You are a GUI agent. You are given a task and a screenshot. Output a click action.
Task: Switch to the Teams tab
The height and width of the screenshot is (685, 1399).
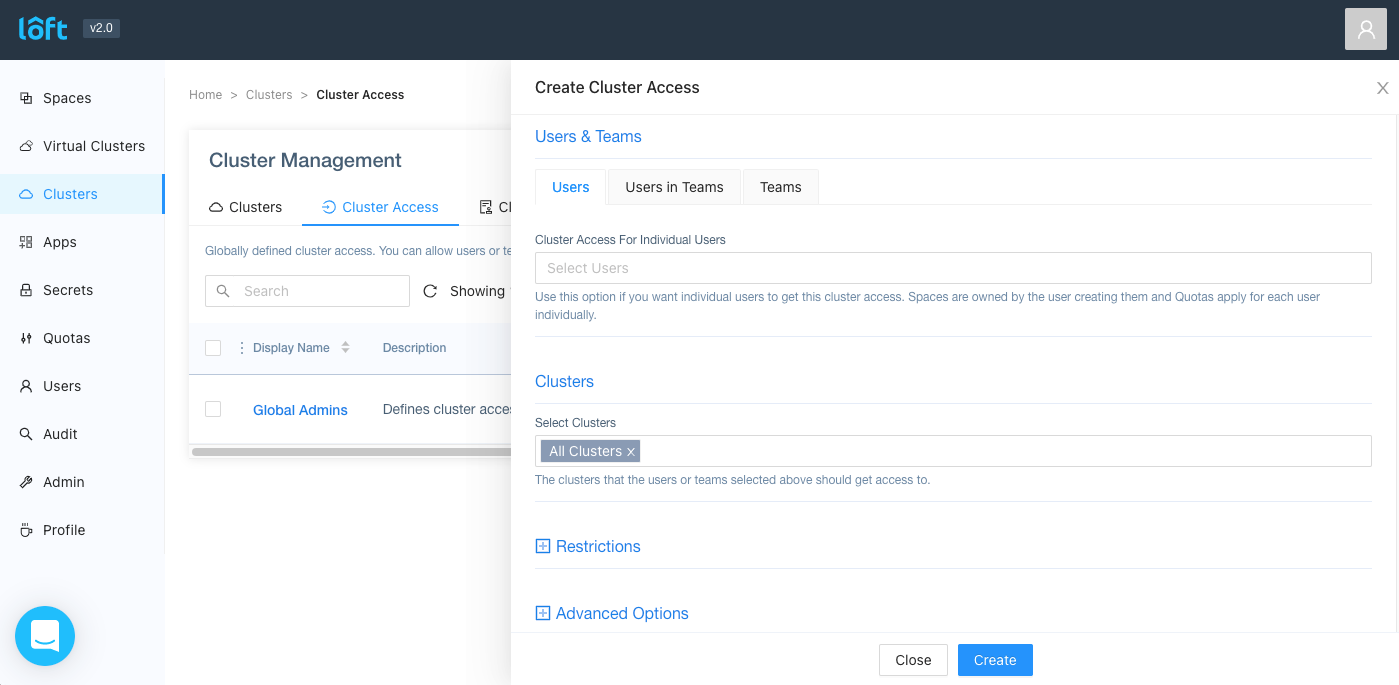[x=780, y=187]
